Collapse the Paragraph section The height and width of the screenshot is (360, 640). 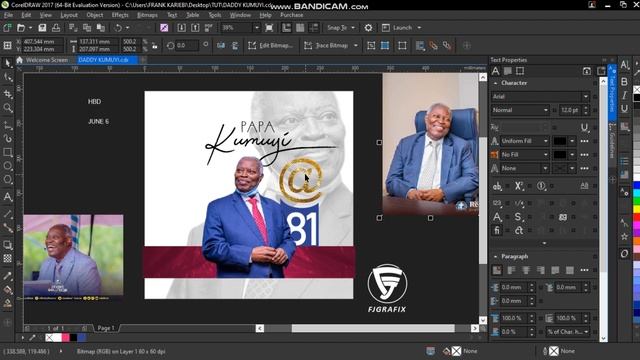tap(496, 257)
